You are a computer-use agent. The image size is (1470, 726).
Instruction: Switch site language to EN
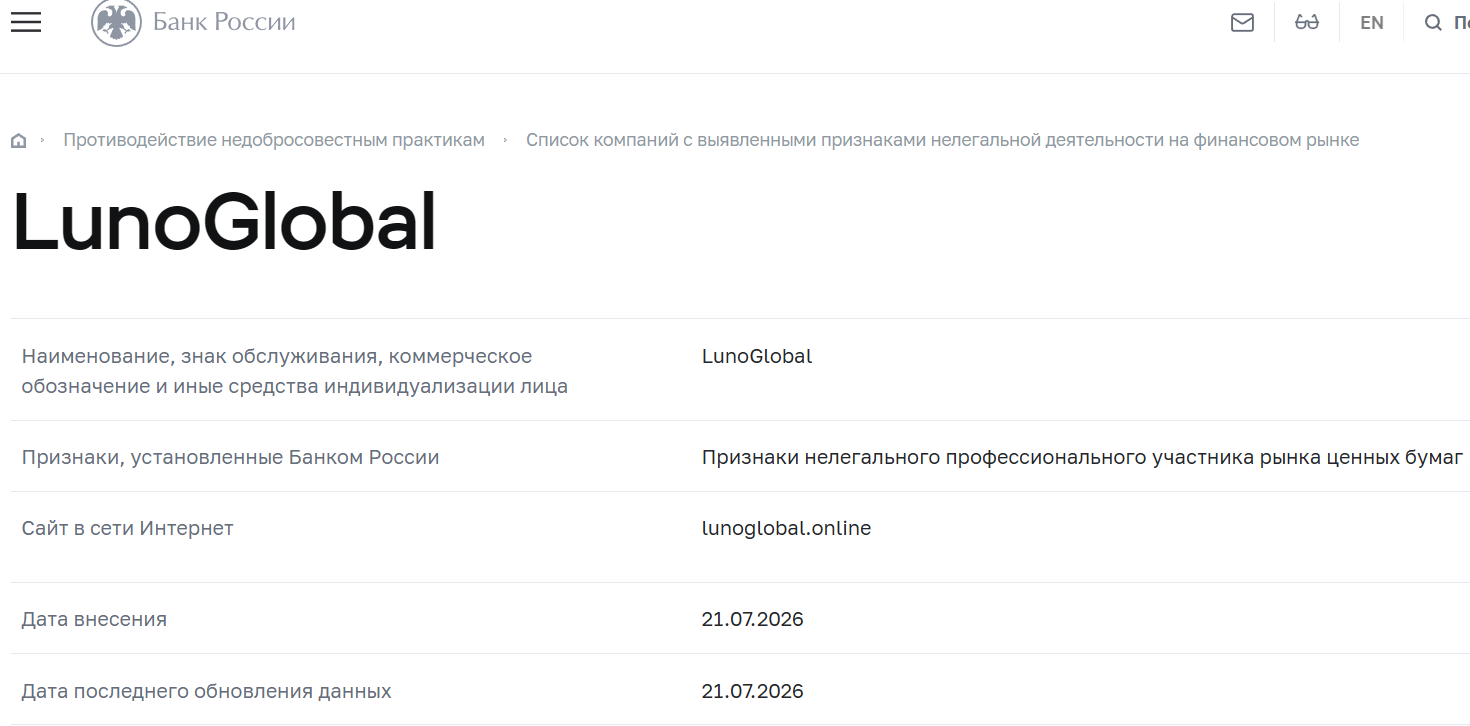(x=1372, y=22)
